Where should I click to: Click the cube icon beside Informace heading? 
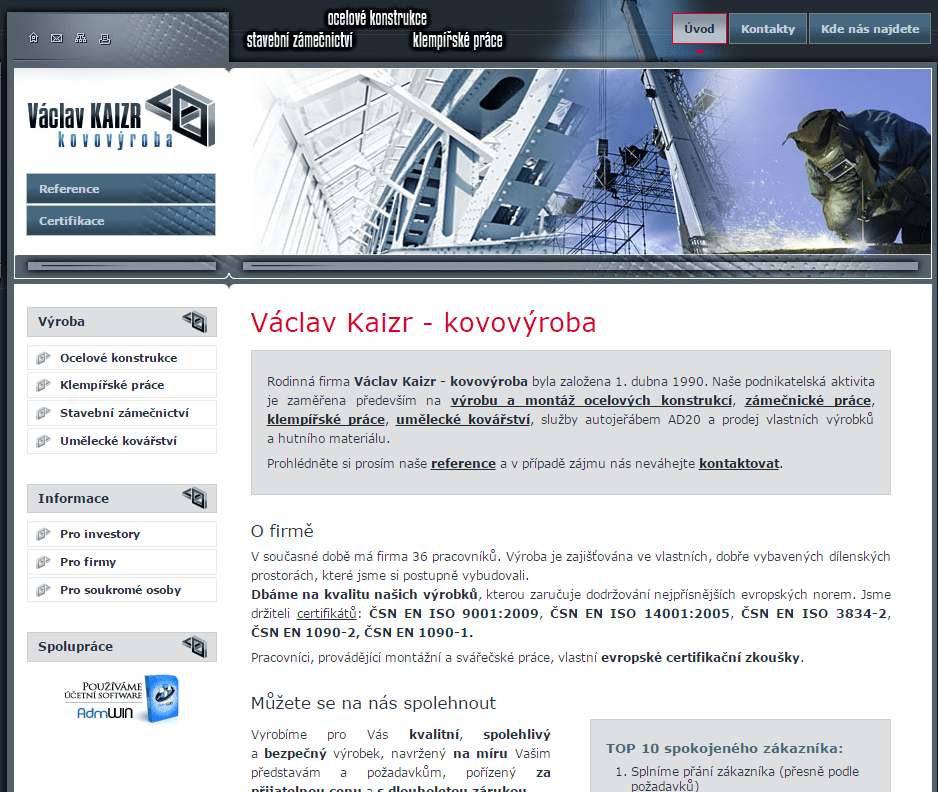[x=195, y=498]
